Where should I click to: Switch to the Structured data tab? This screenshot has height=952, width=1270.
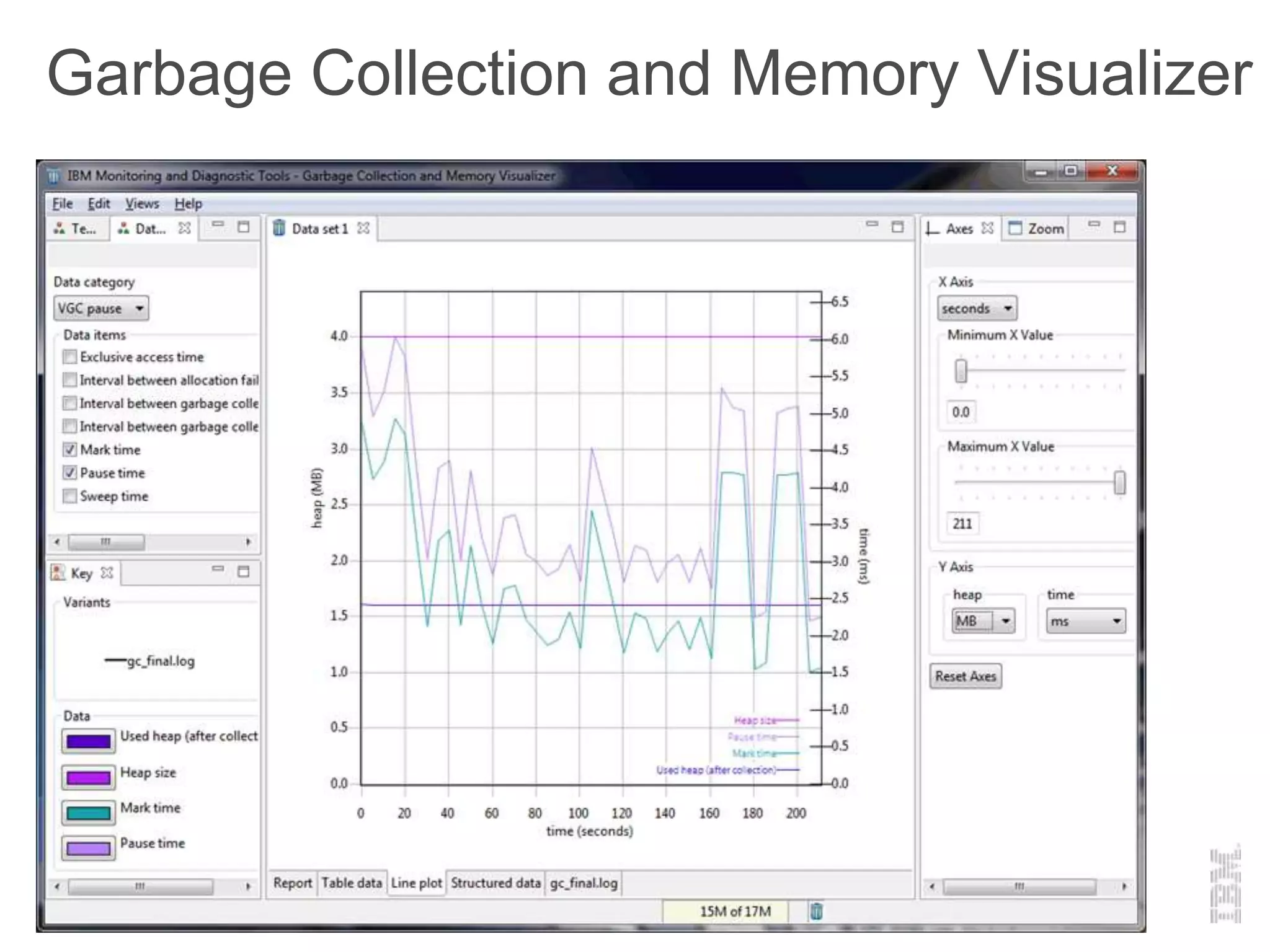(x=495, y=883)
